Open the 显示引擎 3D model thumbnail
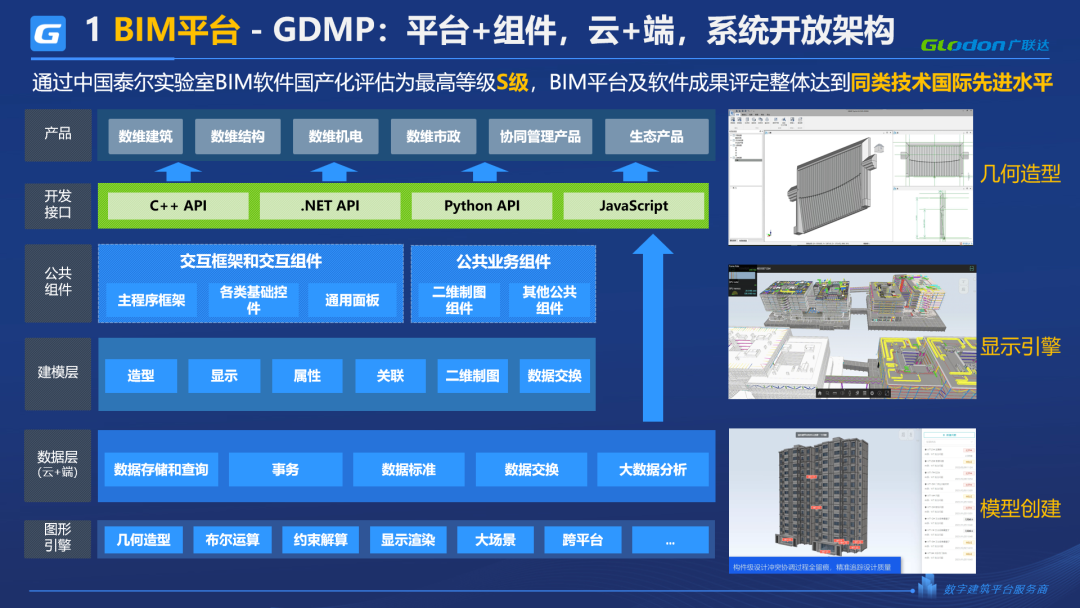The image size is (1080, 608). coord(852,332)
